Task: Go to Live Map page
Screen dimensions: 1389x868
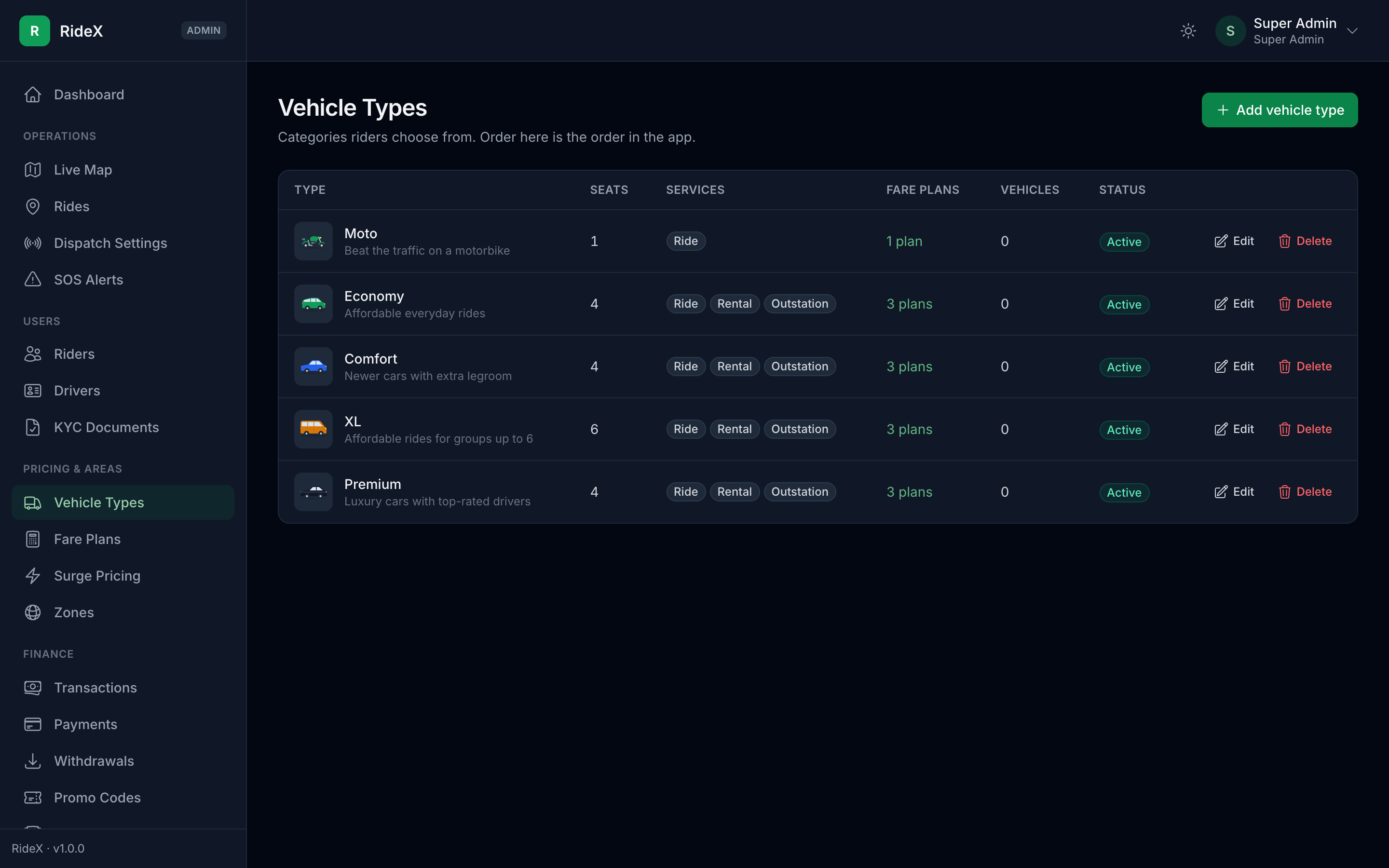Action: pos(123,170)
